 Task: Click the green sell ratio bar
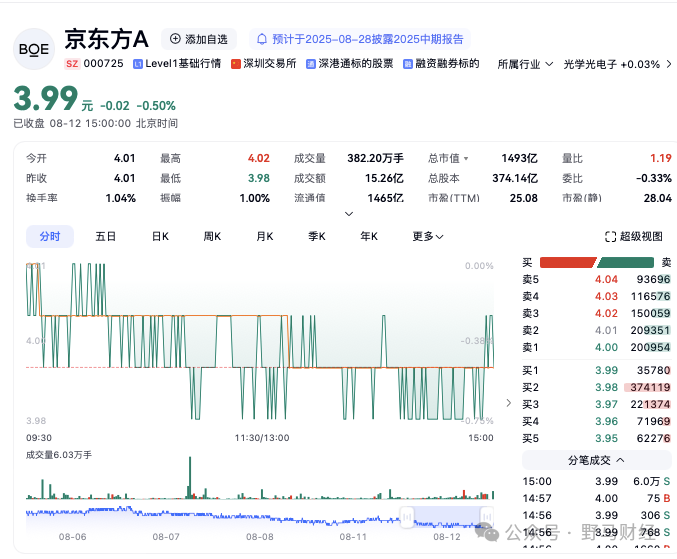(x=624, y=262)
